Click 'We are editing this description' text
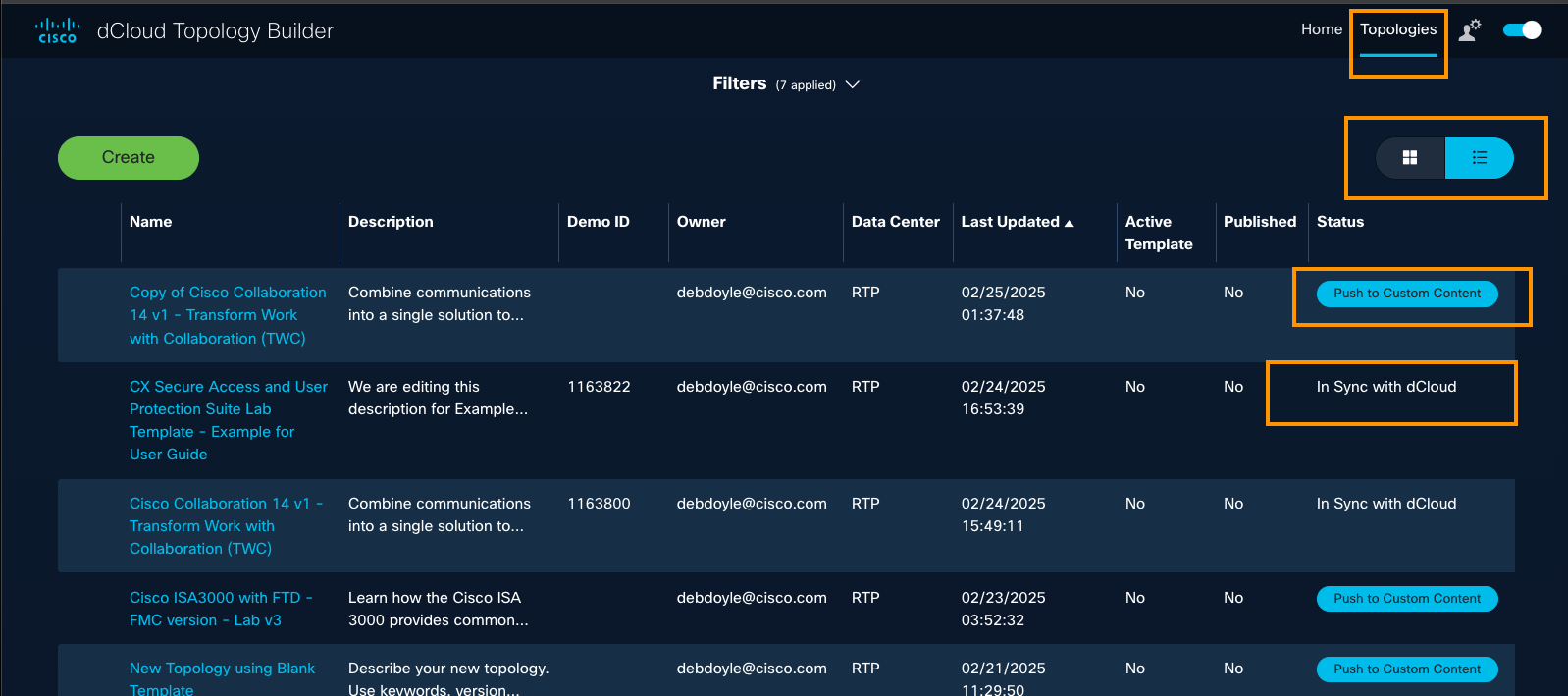The width and height of the screenshot is (1568, 696). [x=438, y=398]
